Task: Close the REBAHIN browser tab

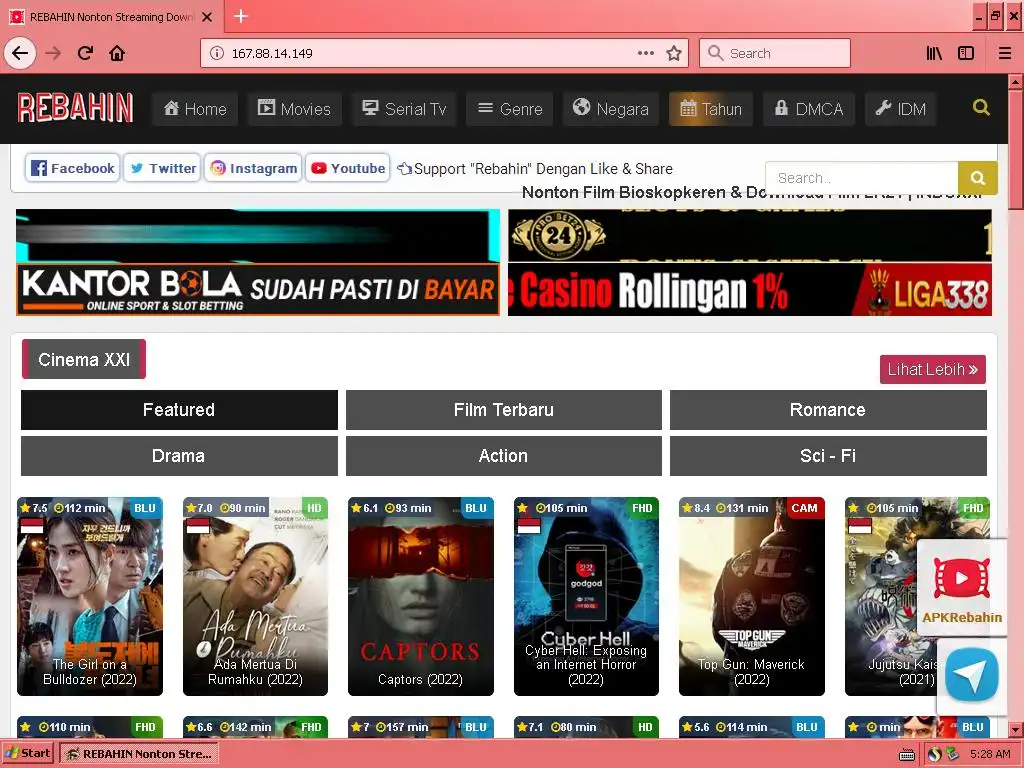Action: point(207,17)
